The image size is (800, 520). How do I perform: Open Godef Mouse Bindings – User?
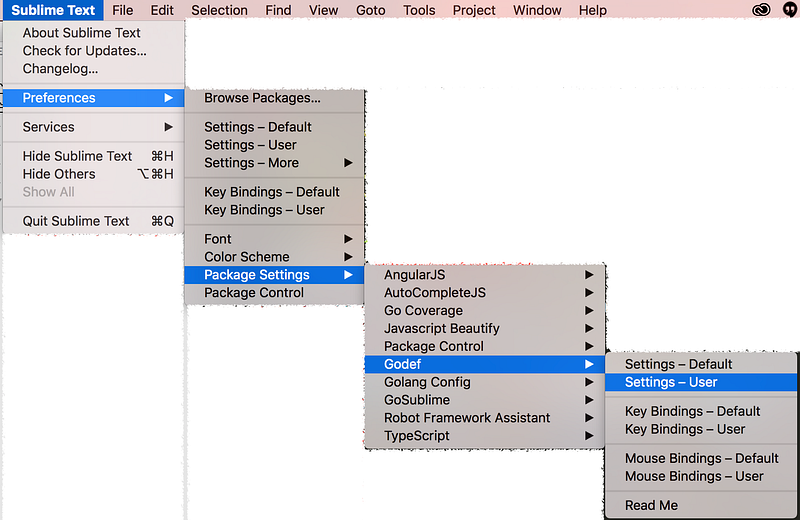coord(701,476)
